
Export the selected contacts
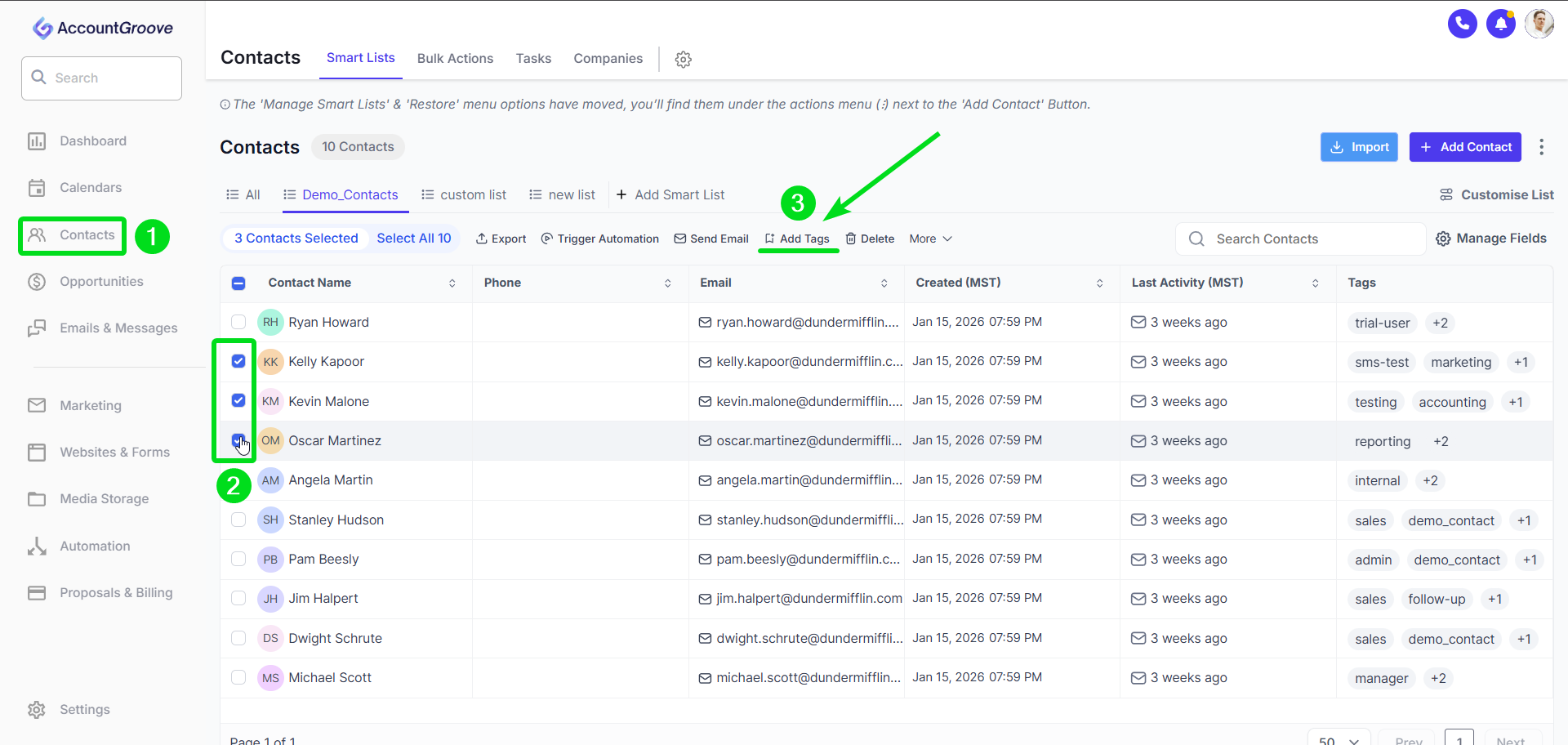pos(501,239)
